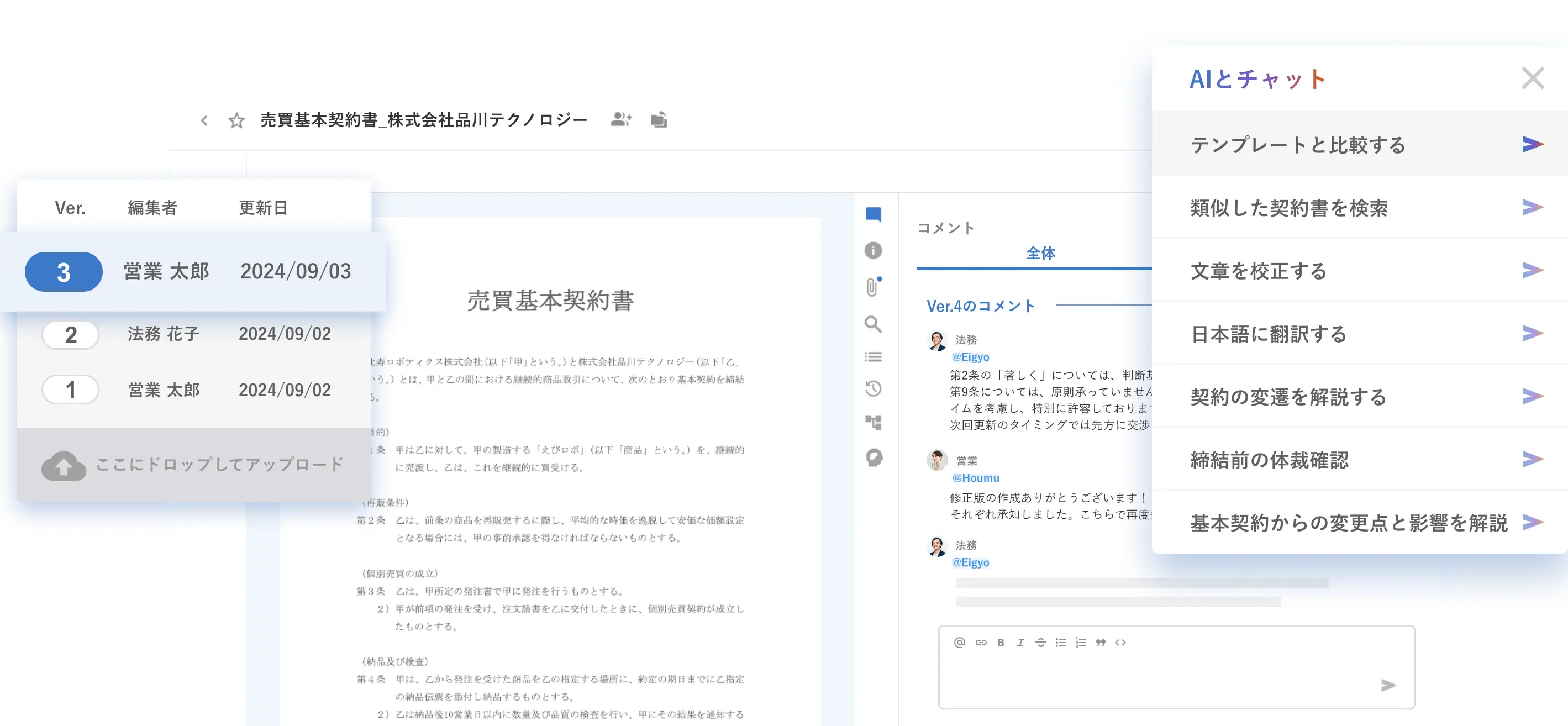The height and width of the screenshot is (726, 1568).
Task: Star the contract document as favorite
Action: (x=236, y=120)
